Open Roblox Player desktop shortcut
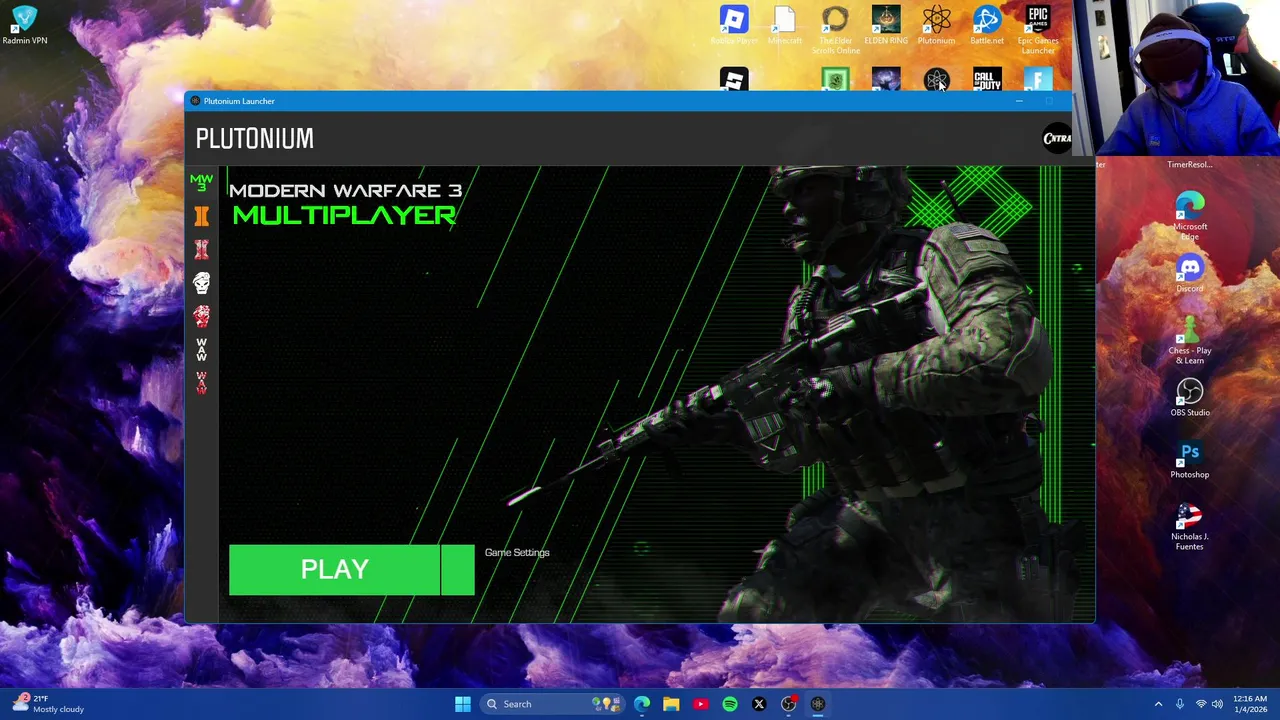1280x720 pixels. [x=734, y=26]
